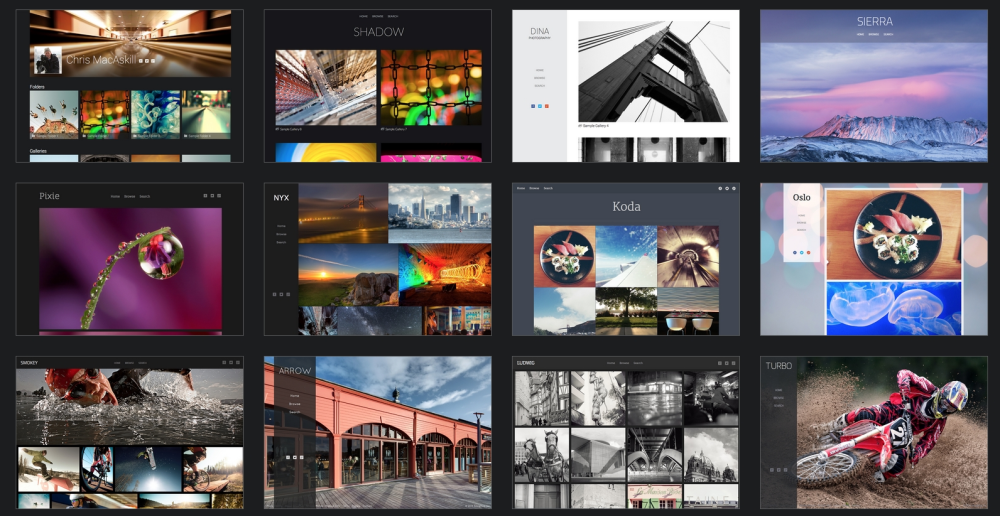Select the Chris MacAskill theme preview

[x=129, y=86]
